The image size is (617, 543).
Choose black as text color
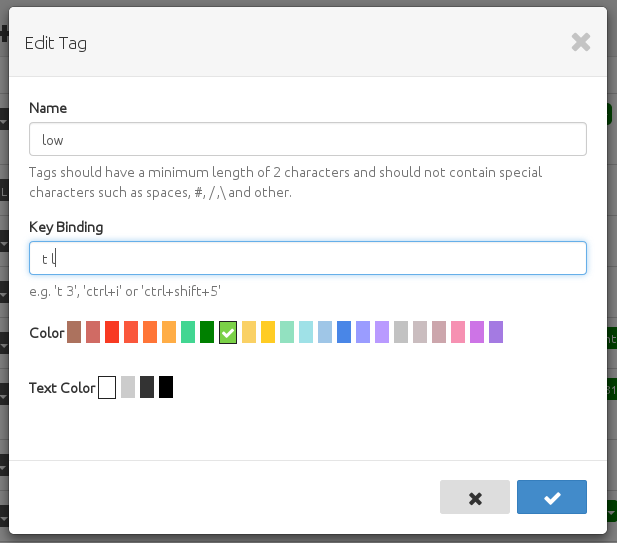point(166,387)
